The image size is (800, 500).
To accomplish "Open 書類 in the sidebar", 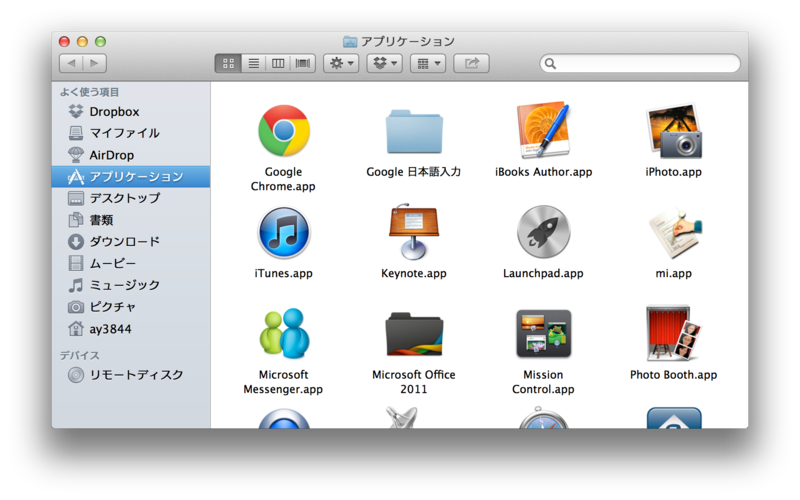I will tap(131, 220).
